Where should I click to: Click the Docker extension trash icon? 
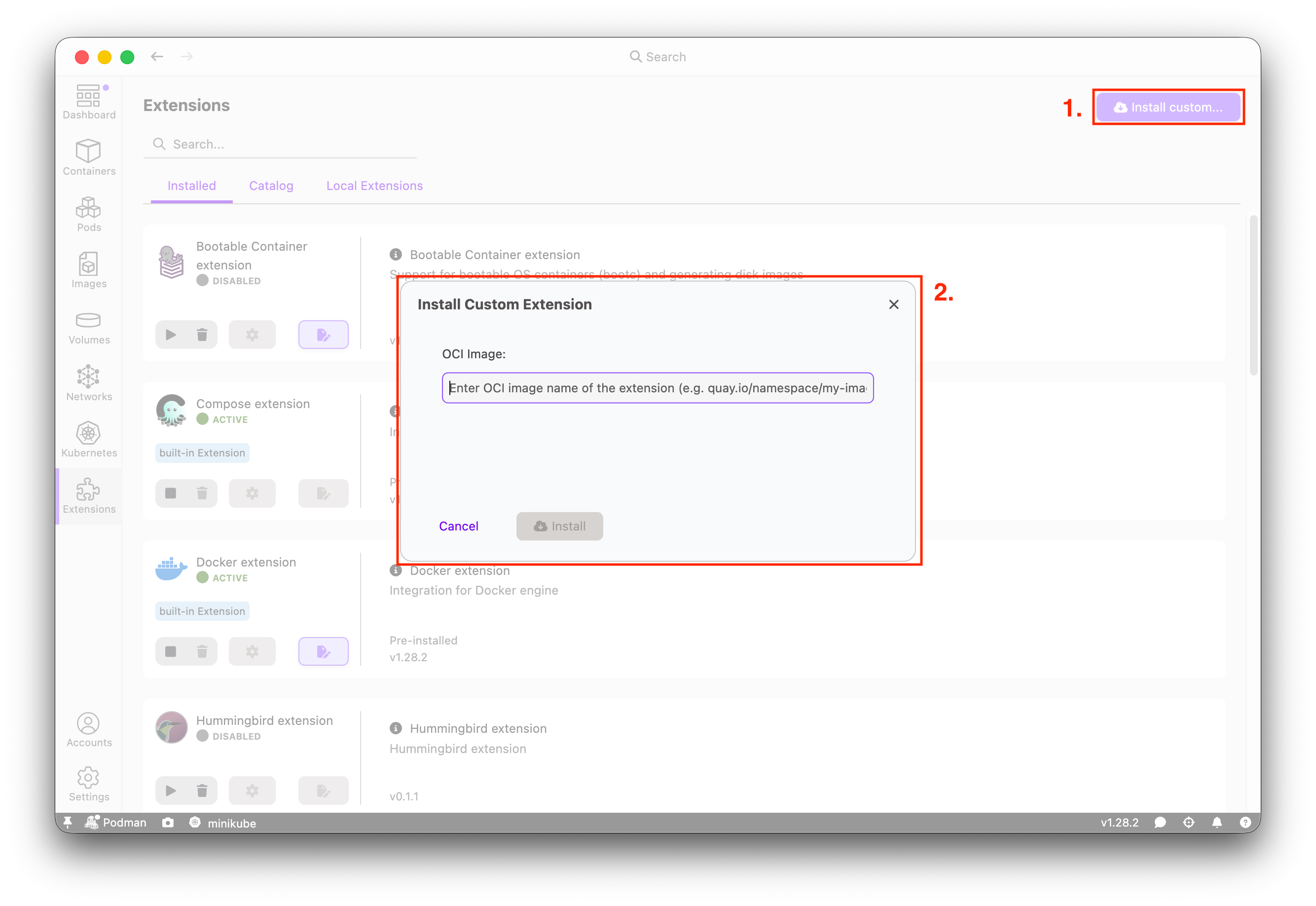(201, 651)
